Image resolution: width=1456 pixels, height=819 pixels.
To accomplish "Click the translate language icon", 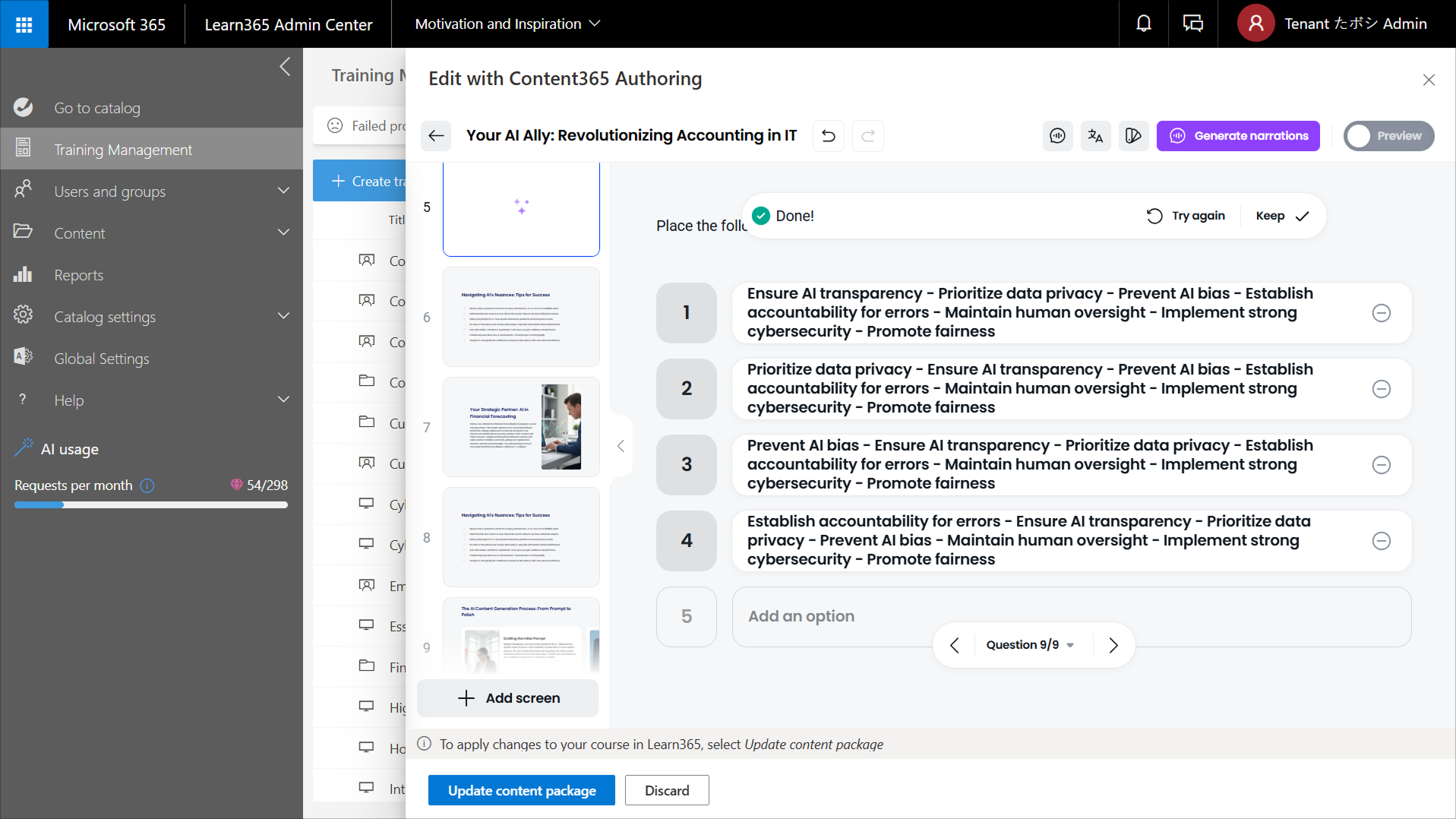I will click(1094, 136).
